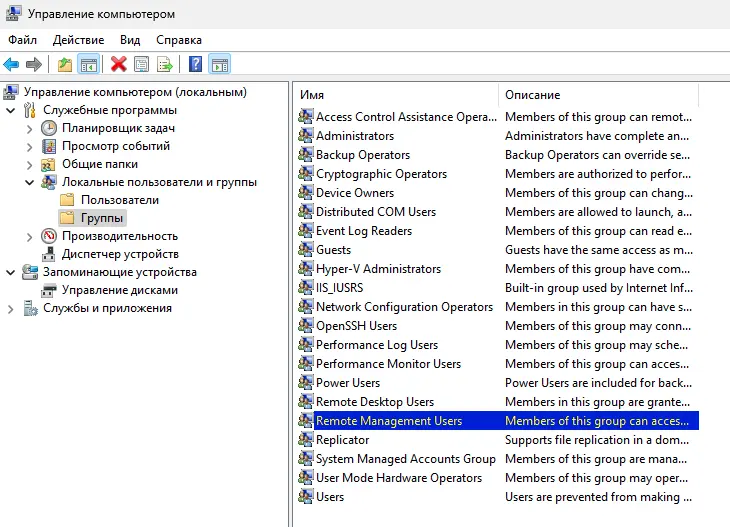Select the Пользователи folder

(120, 200)
